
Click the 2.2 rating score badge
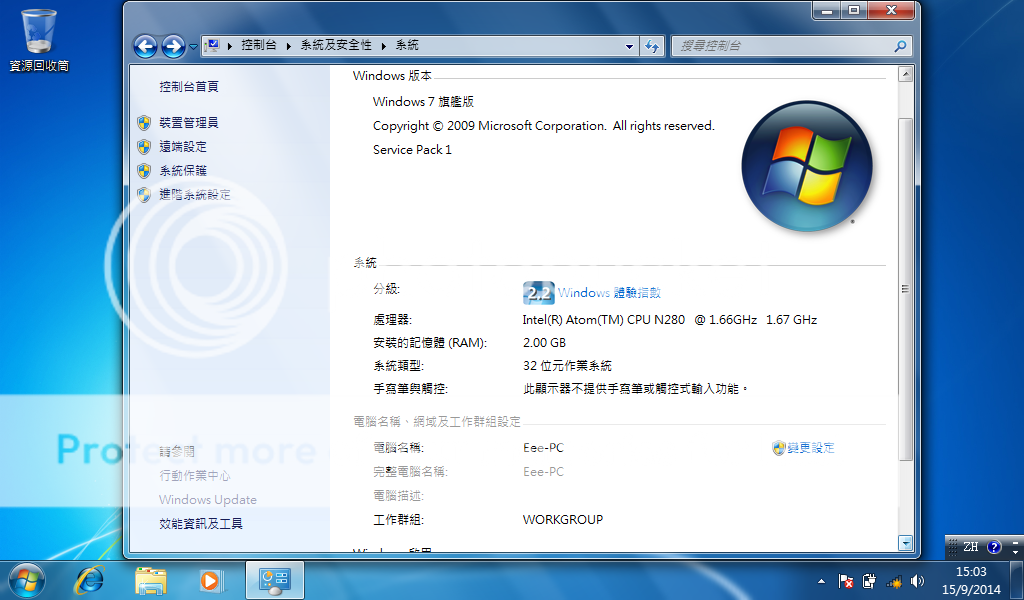tap(539, 292)
